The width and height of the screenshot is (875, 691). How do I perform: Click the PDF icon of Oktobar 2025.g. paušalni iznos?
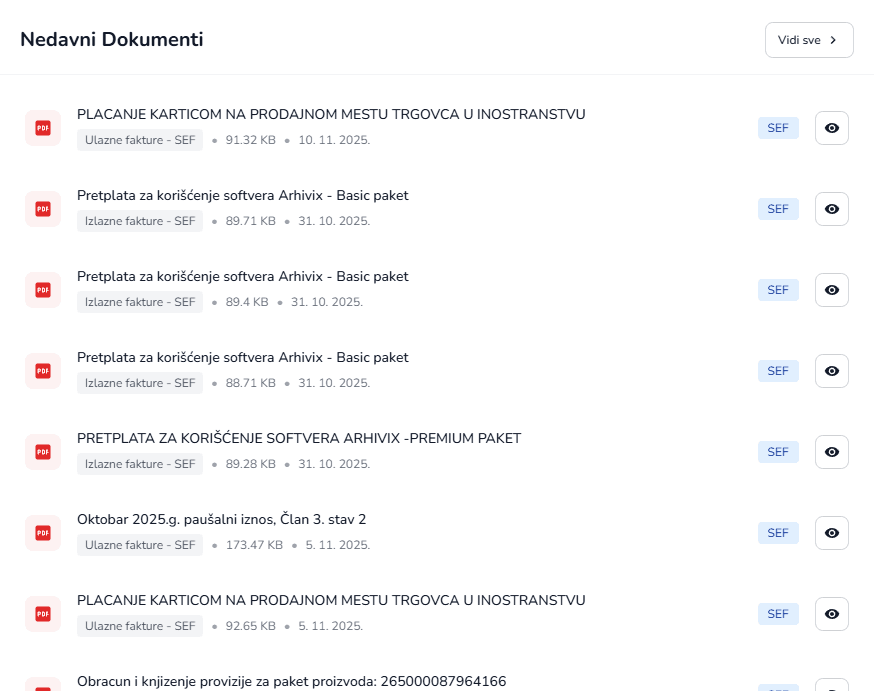pyautogui.click(x=43, y=533)
